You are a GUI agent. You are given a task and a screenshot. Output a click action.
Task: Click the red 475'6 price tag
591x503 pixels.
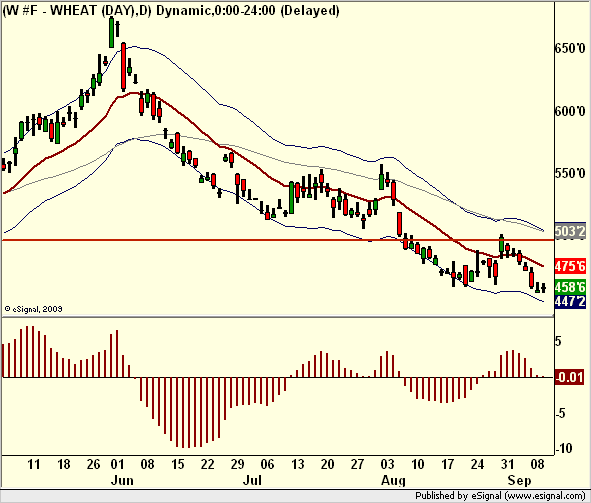[x=571, y=266]
